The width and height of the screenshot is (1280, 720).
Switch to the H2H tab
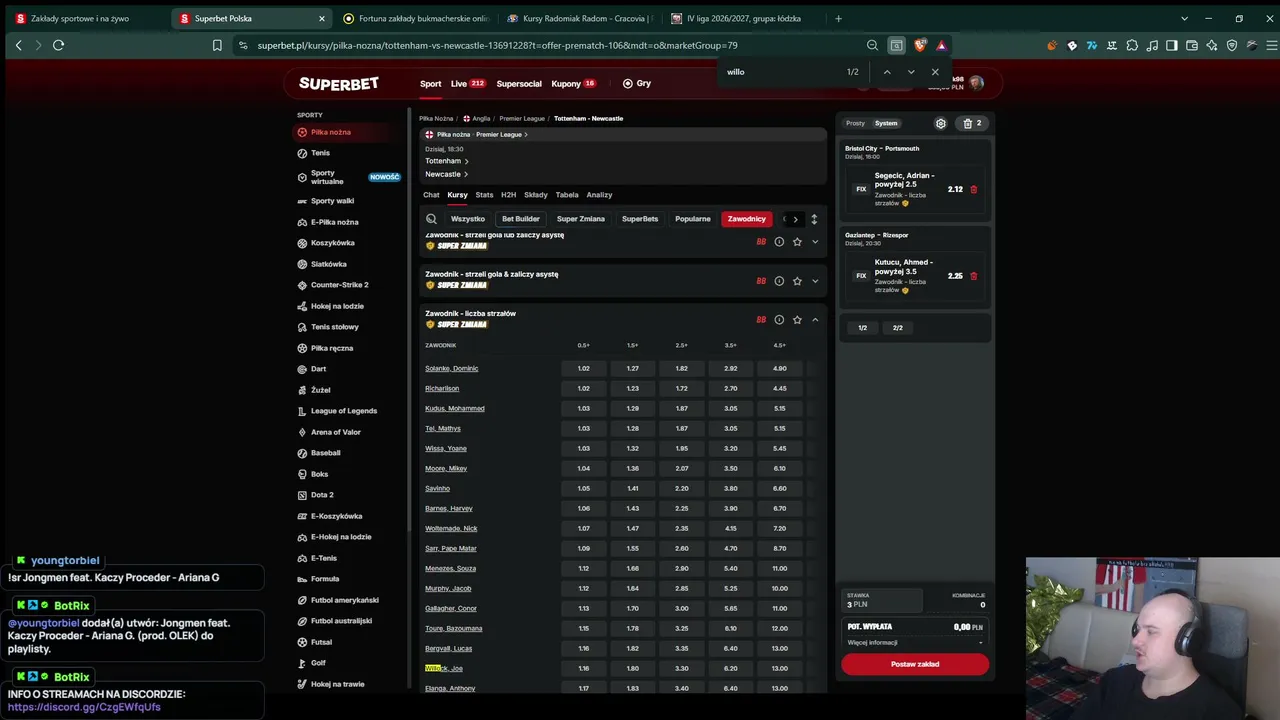[508, 195]
